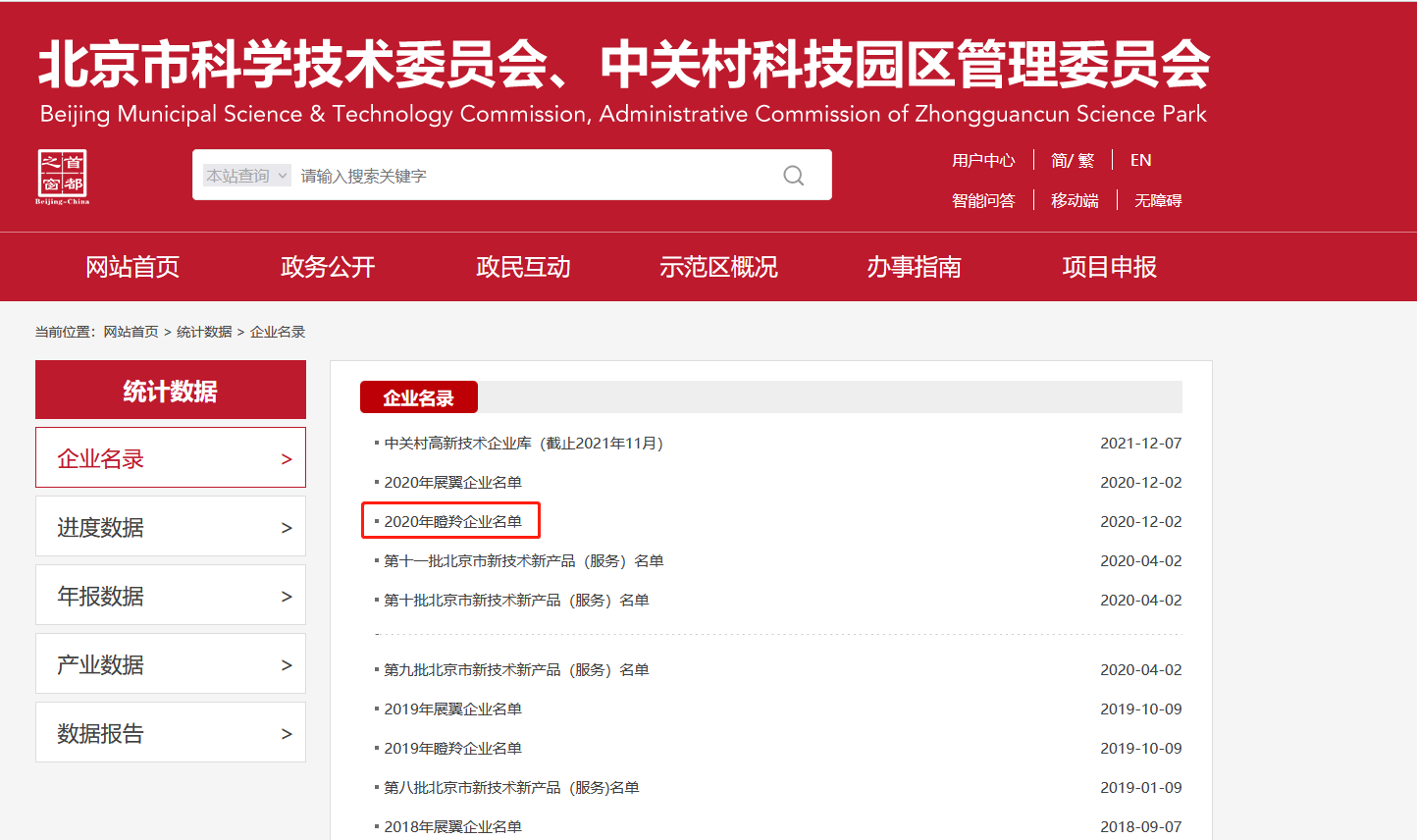1417x840 pixels.
Task: Open 用户中心 link
Action: click(983, 160)
